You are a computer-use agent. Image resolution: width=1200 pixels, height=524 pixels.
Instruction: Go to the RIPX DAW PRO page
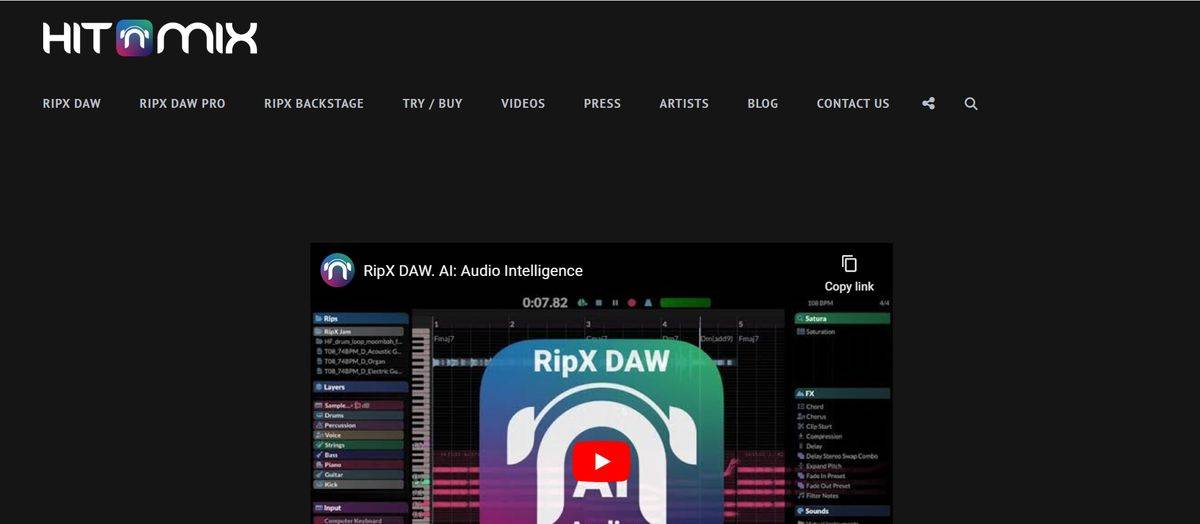click(182, 103)
